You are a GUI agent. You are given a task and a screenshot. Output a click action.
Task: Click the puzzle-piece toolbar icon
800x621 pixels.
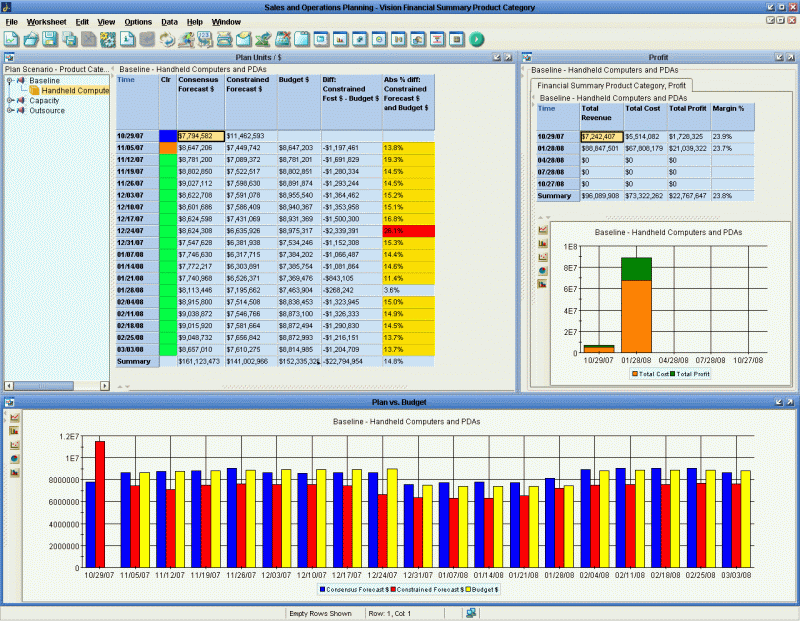click(108, 39)
